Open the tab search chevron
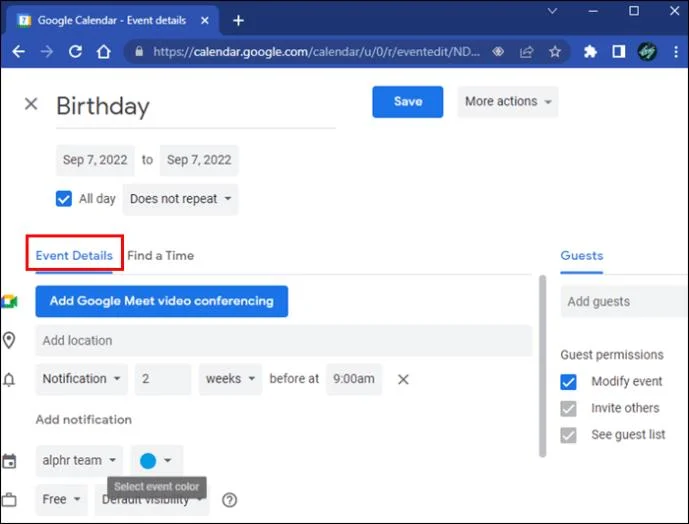 click(x=552, y=11)
